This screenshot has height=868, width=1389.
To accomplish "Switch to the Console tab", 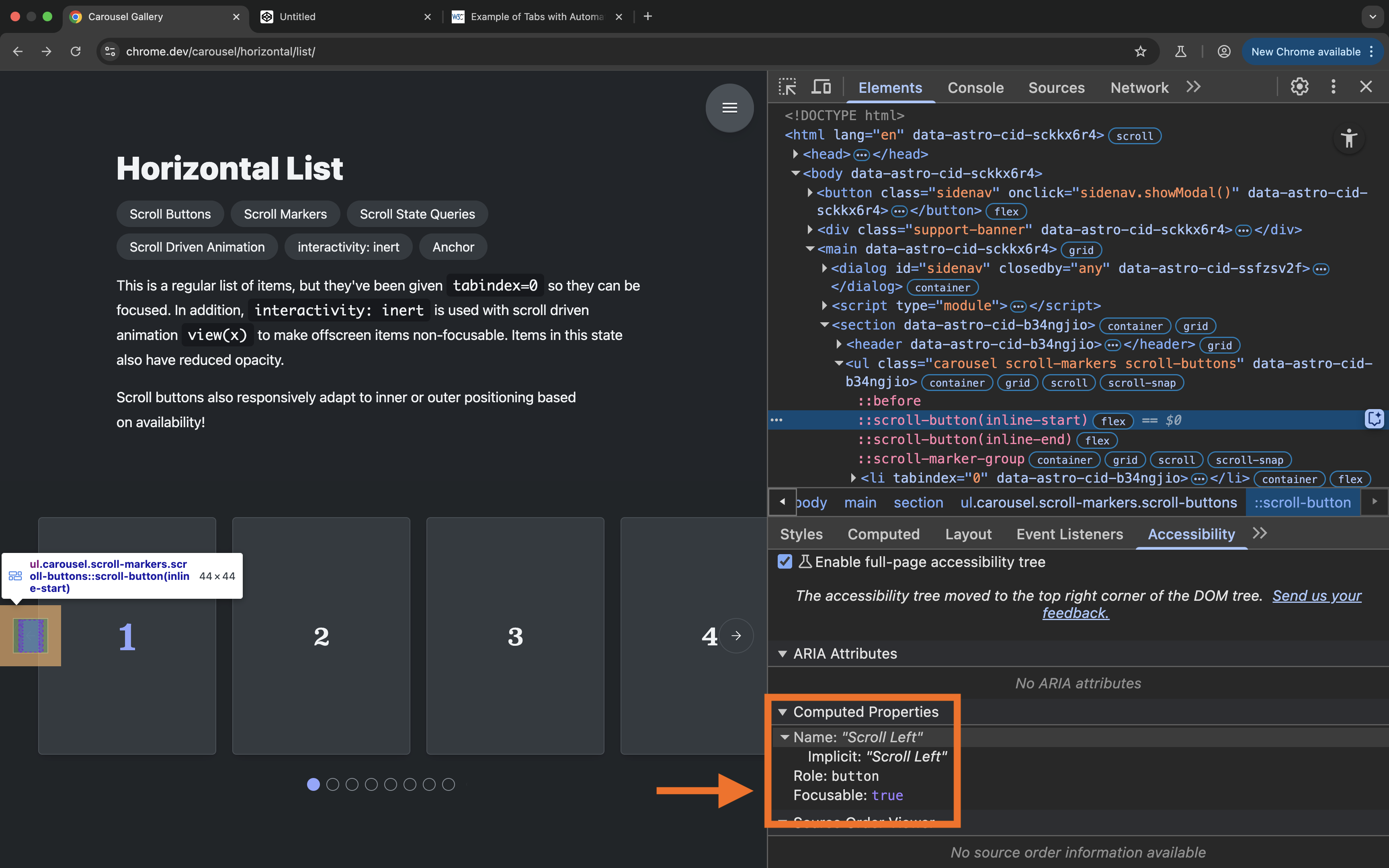I will tap(975, 88).
